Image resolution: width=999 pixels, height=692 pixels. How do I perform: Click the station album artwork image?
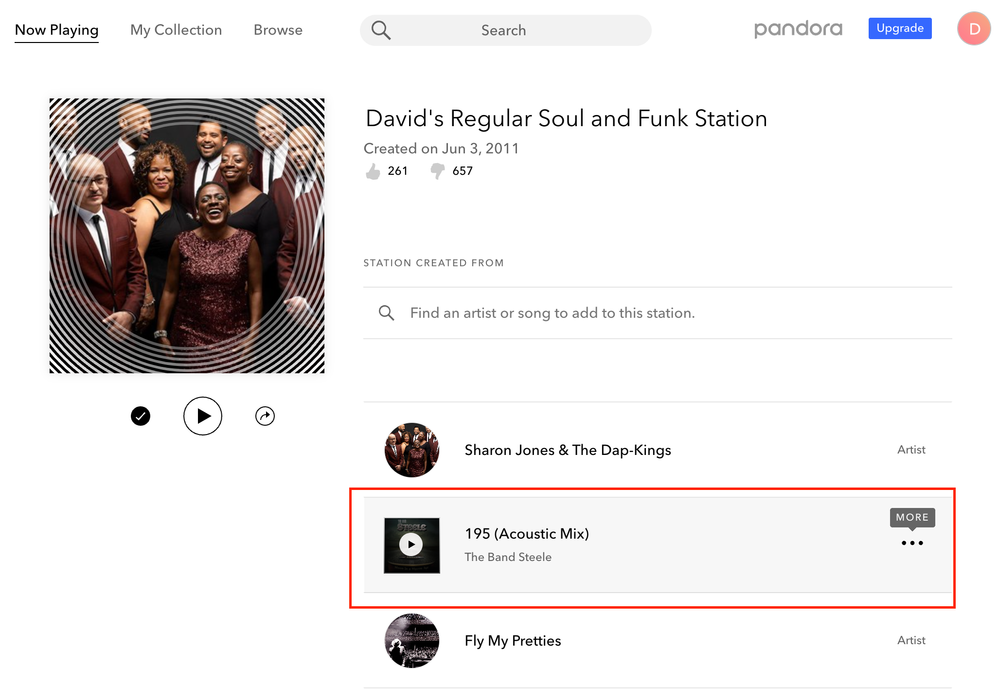click(x=187, y=236)
